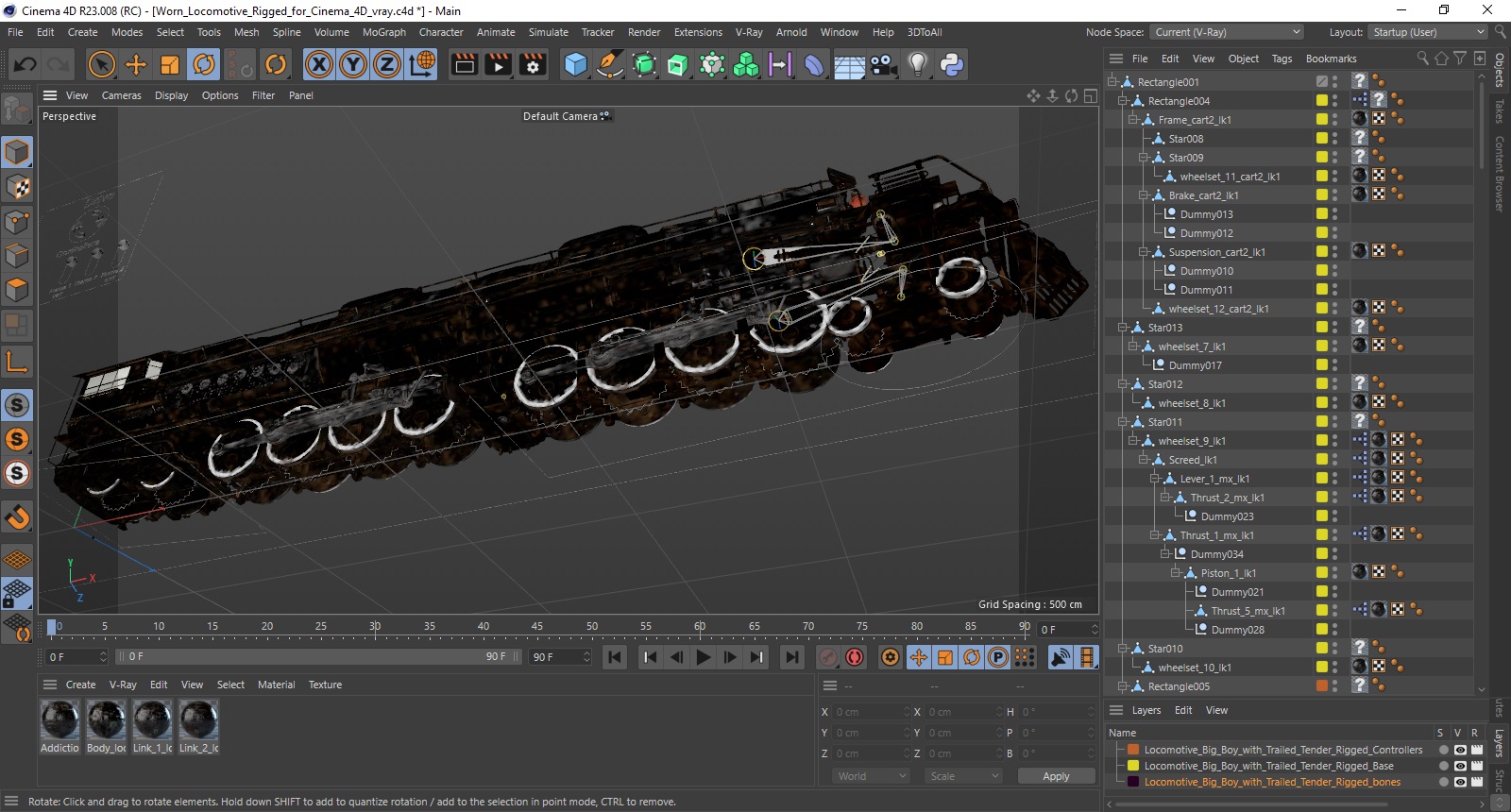Click the Play Forwards button
This screenshot has height=812, width=1511.
(704, 657)
